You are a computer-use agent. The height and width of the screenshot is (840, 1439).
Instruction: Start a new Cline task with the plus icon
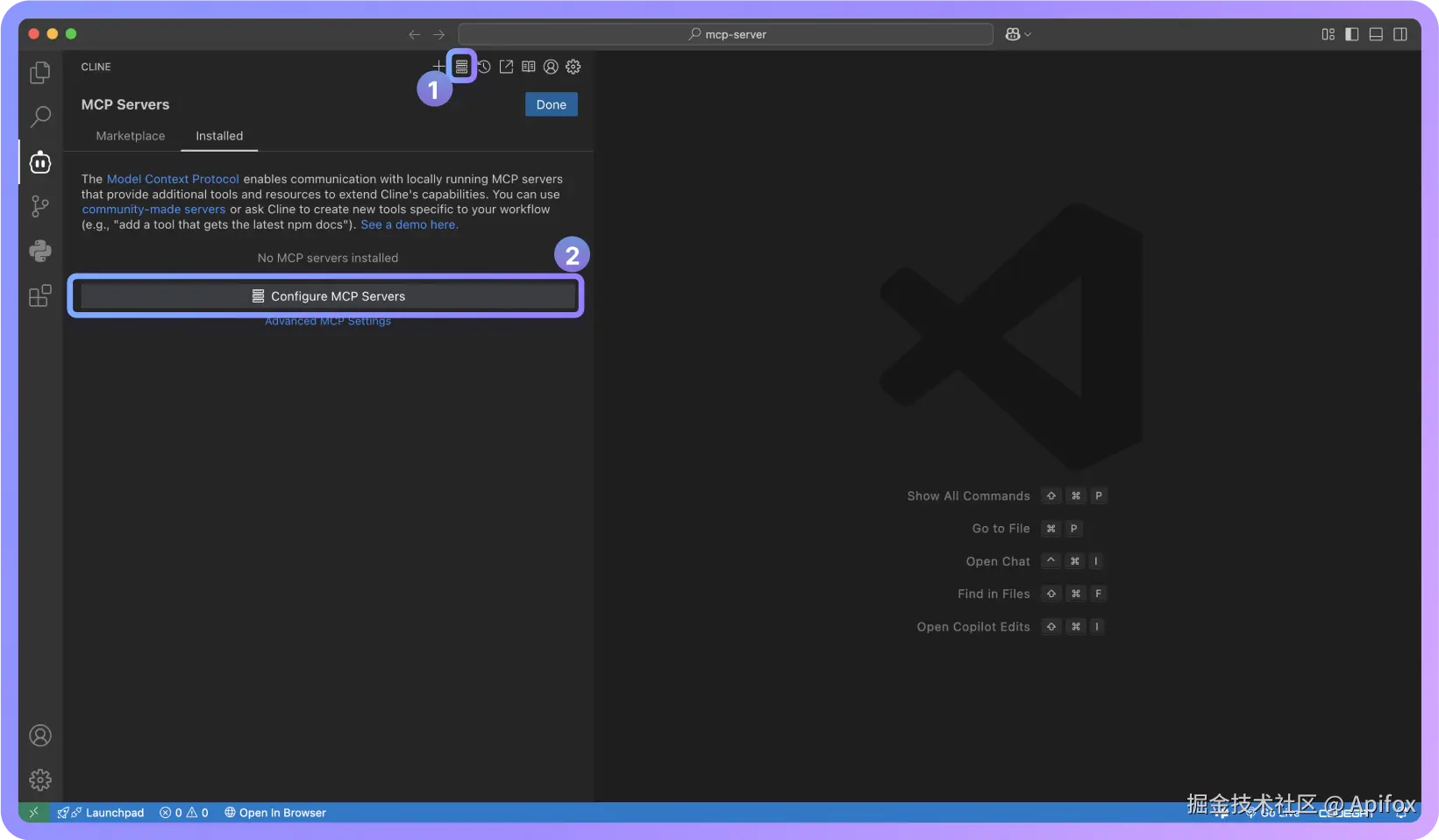(x=438, y=67)
